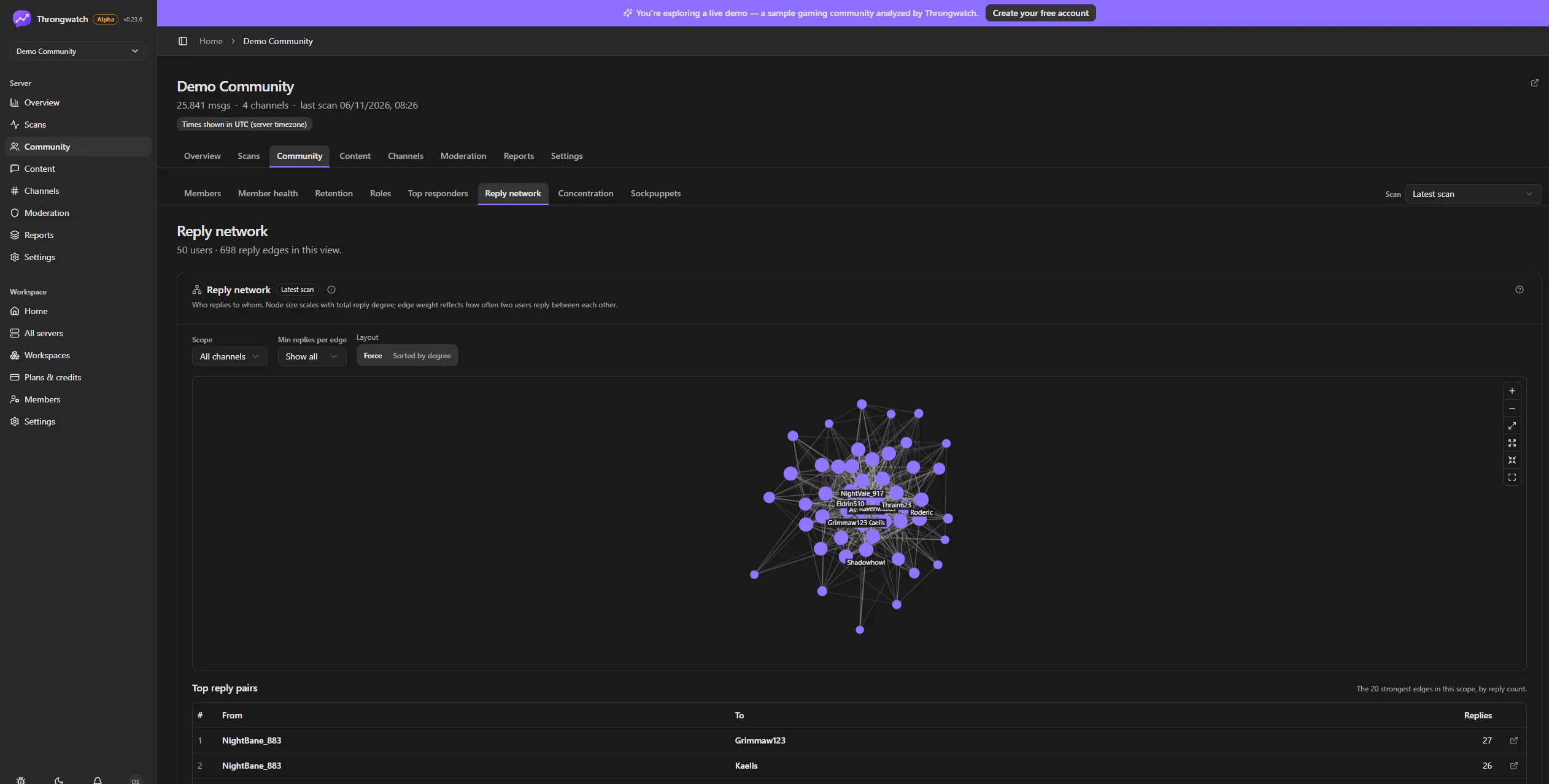Open the Retention sub-tab
Image resolution: width=1549 pixels, height=784 pixels.
click(334, 193)
